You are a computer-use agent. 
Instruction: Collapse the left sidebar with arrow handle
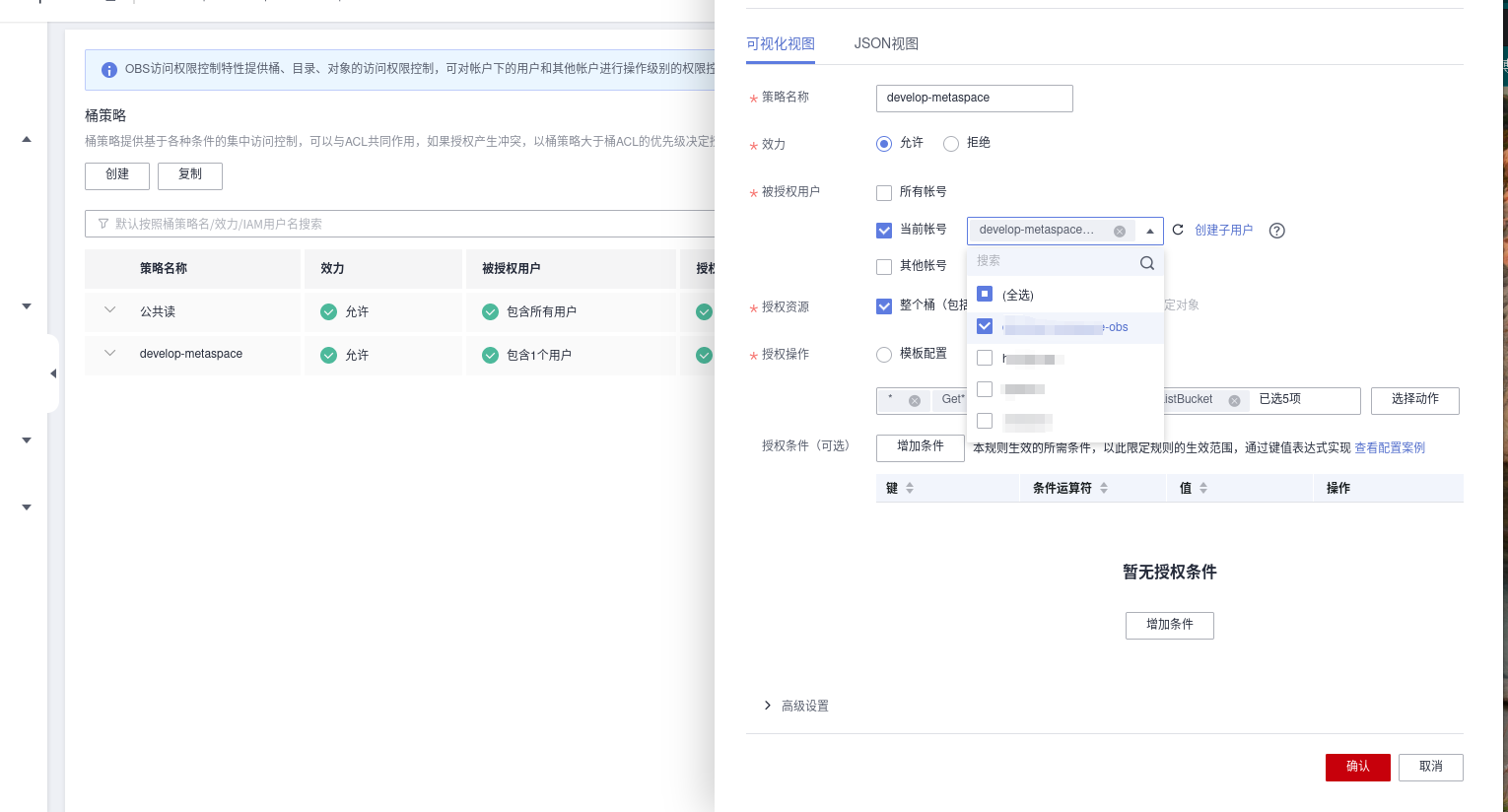53,373
